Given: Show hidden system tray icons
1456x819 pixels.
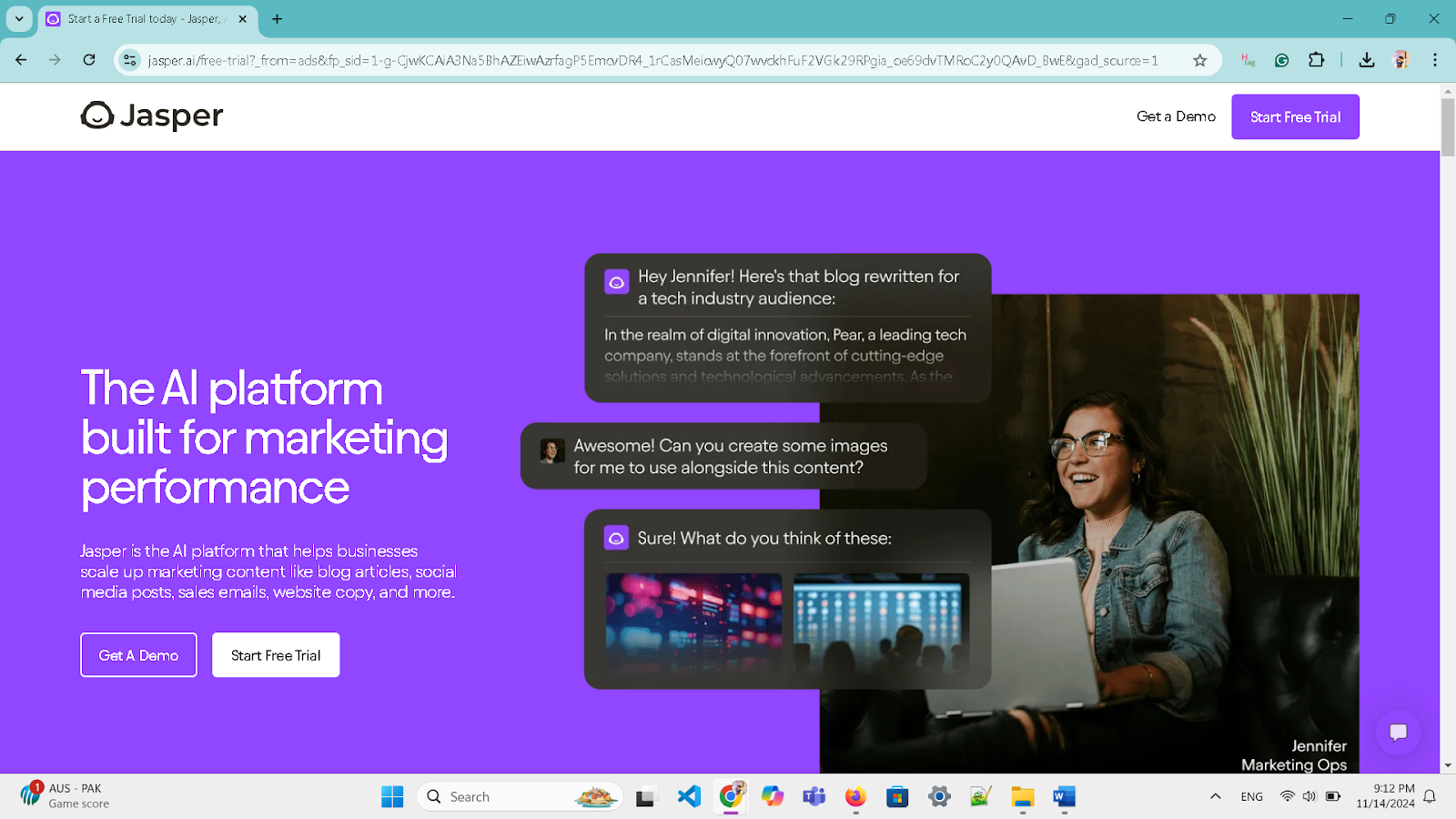Looking at the screenshot, I should click(x=1215, y=796).
